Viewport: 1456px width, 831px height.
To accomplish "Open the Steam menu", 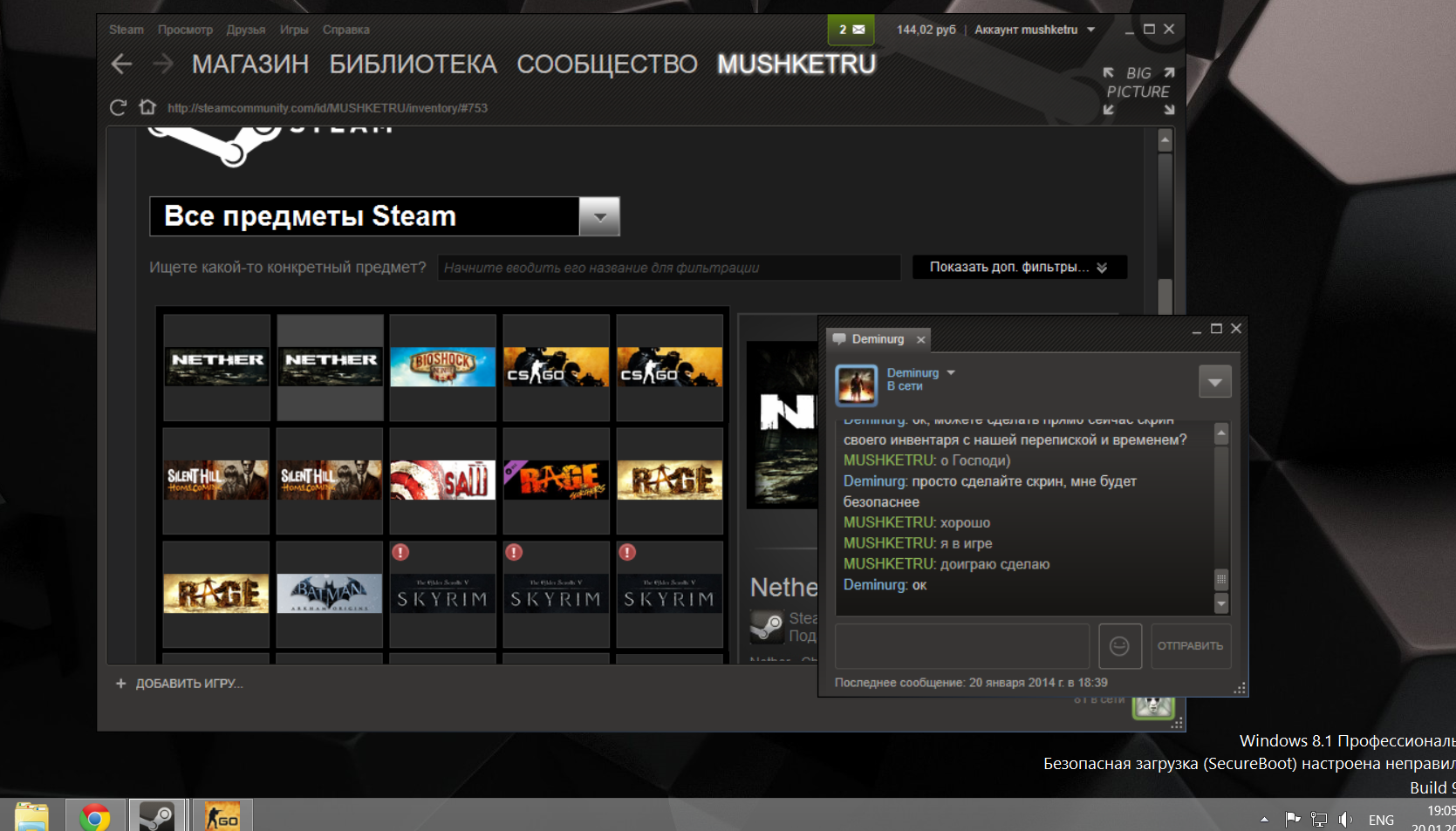I will point(126,30).
